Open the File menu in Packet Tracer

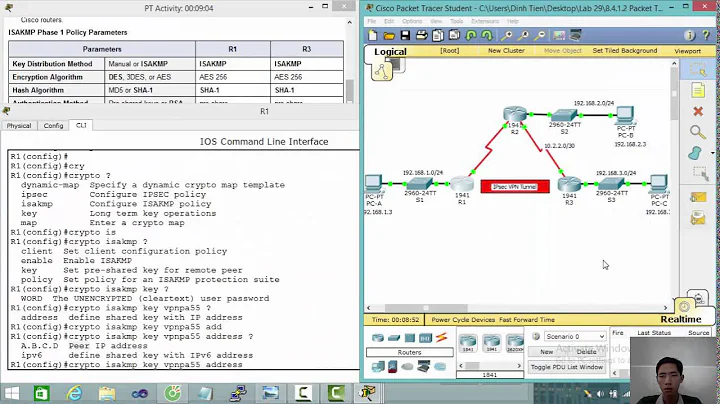(x=371, y=21)
